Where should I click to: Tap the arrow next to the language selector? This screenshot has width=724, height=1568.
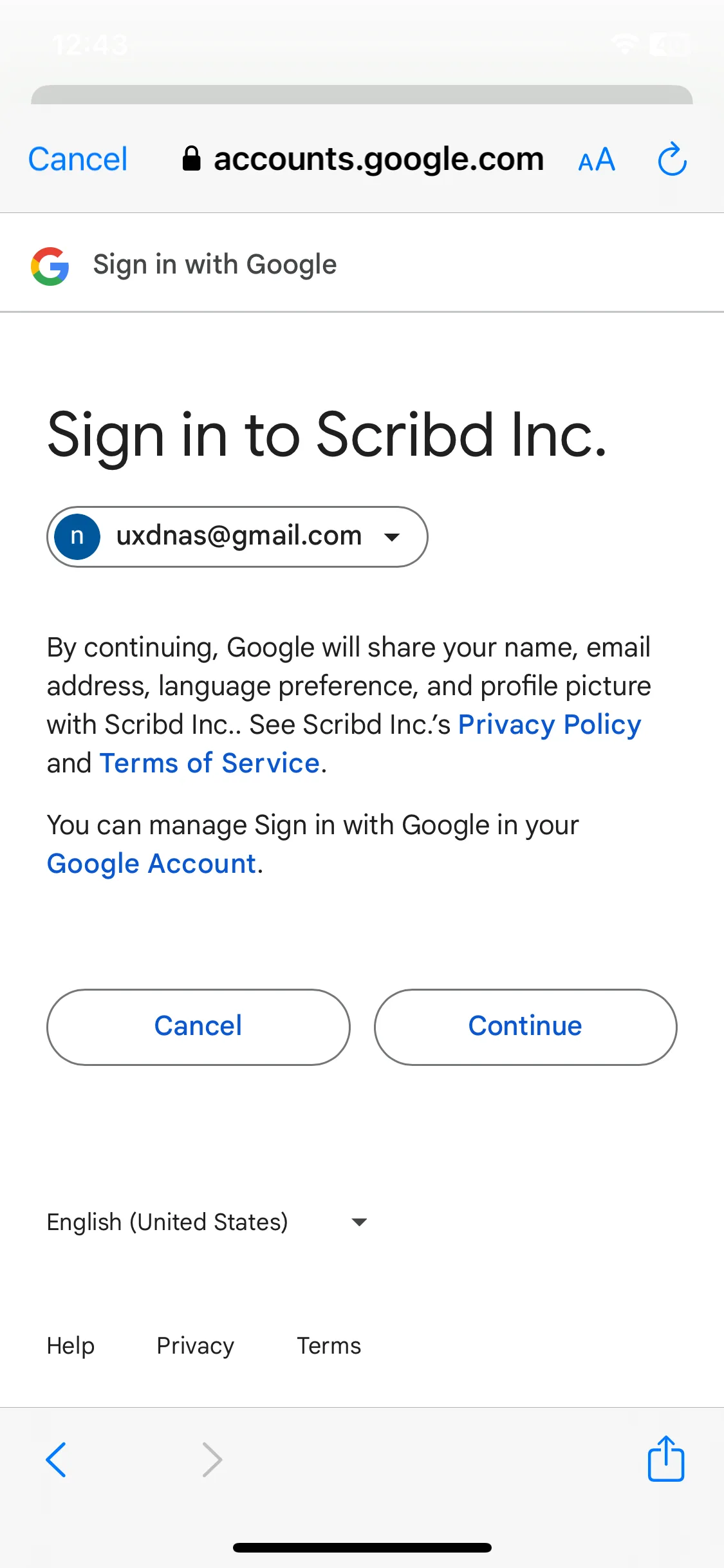pyautogui.click(x=359, y=1222)
